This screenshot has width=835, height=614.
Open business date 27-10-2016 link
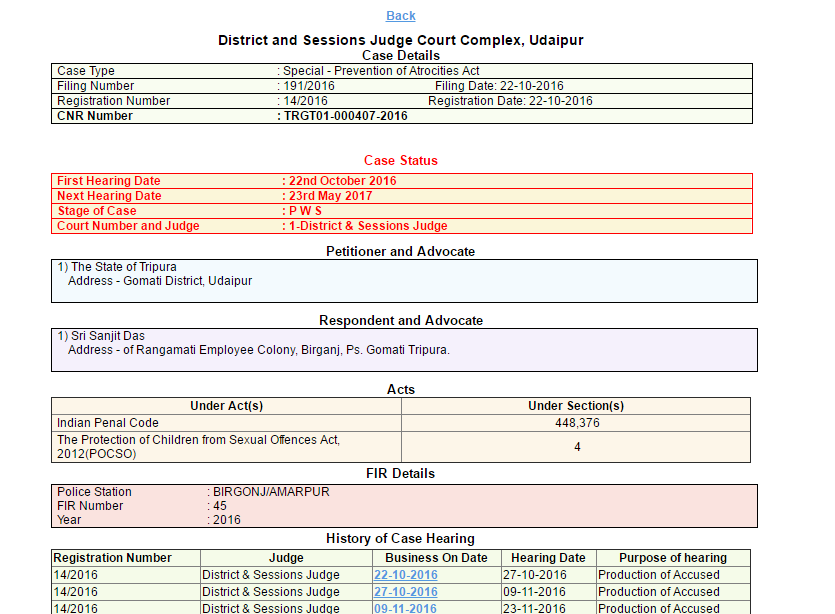pyautogui.click(x=406, y=592)
